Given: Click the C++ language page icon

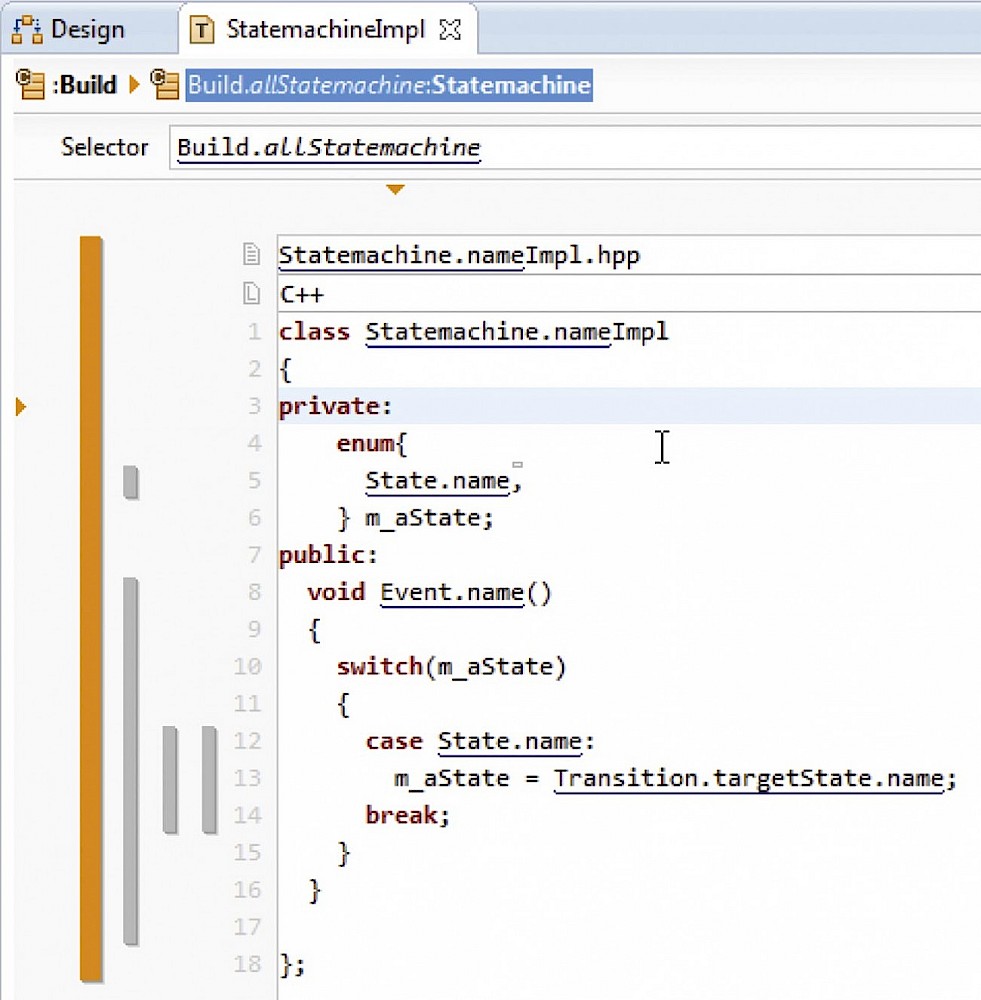Looking at the screenshot, I should (251, 293).
